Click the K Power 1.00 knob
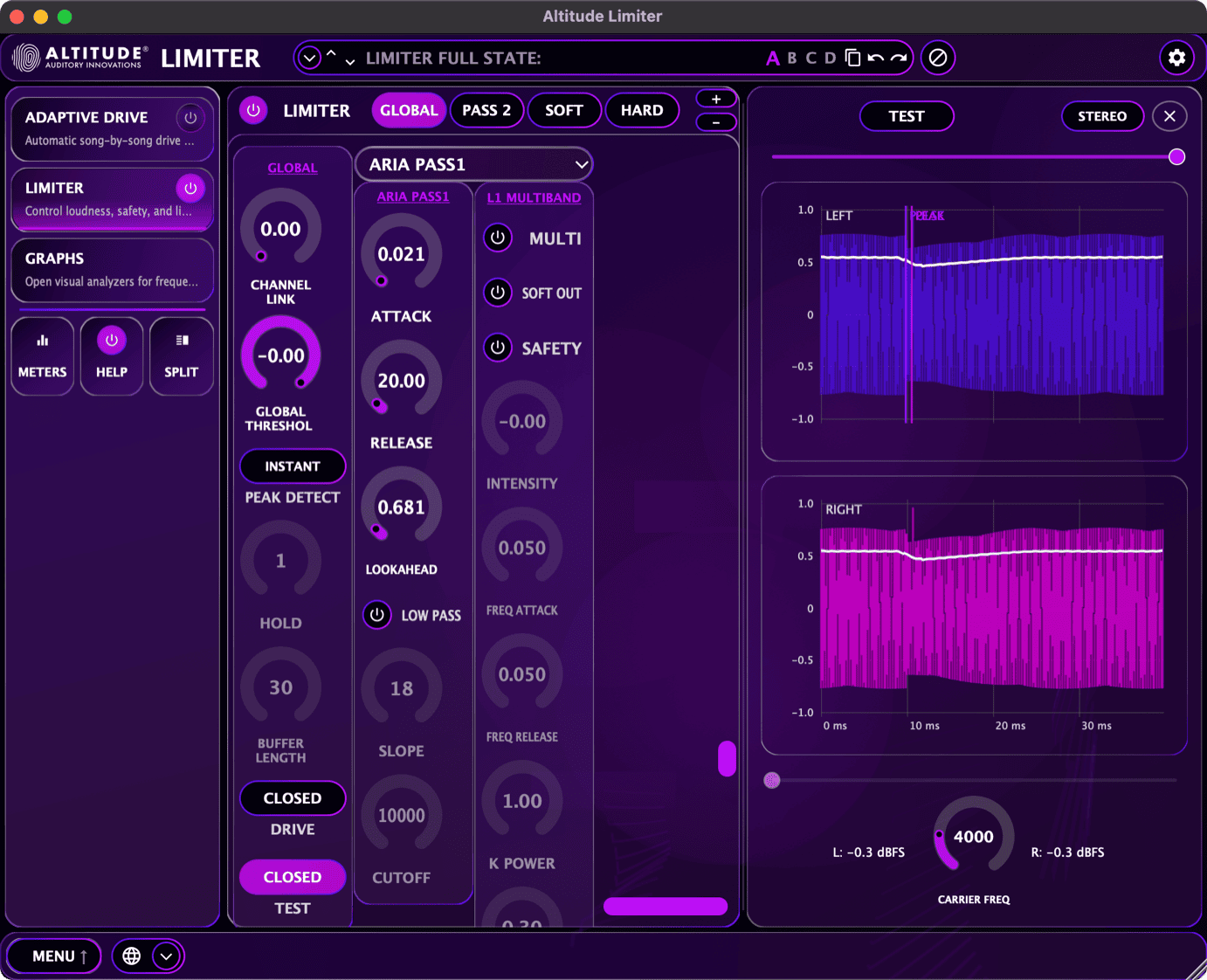 [x=522, y=800]
